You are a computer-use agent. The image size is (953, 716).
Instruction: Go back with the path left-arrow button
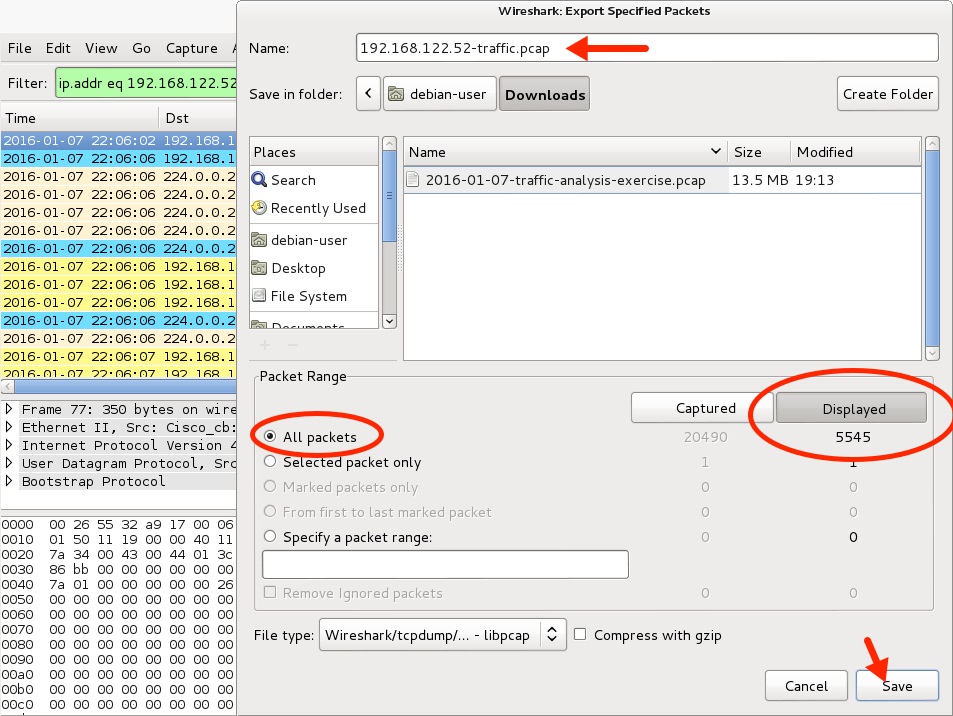point(368,94)
